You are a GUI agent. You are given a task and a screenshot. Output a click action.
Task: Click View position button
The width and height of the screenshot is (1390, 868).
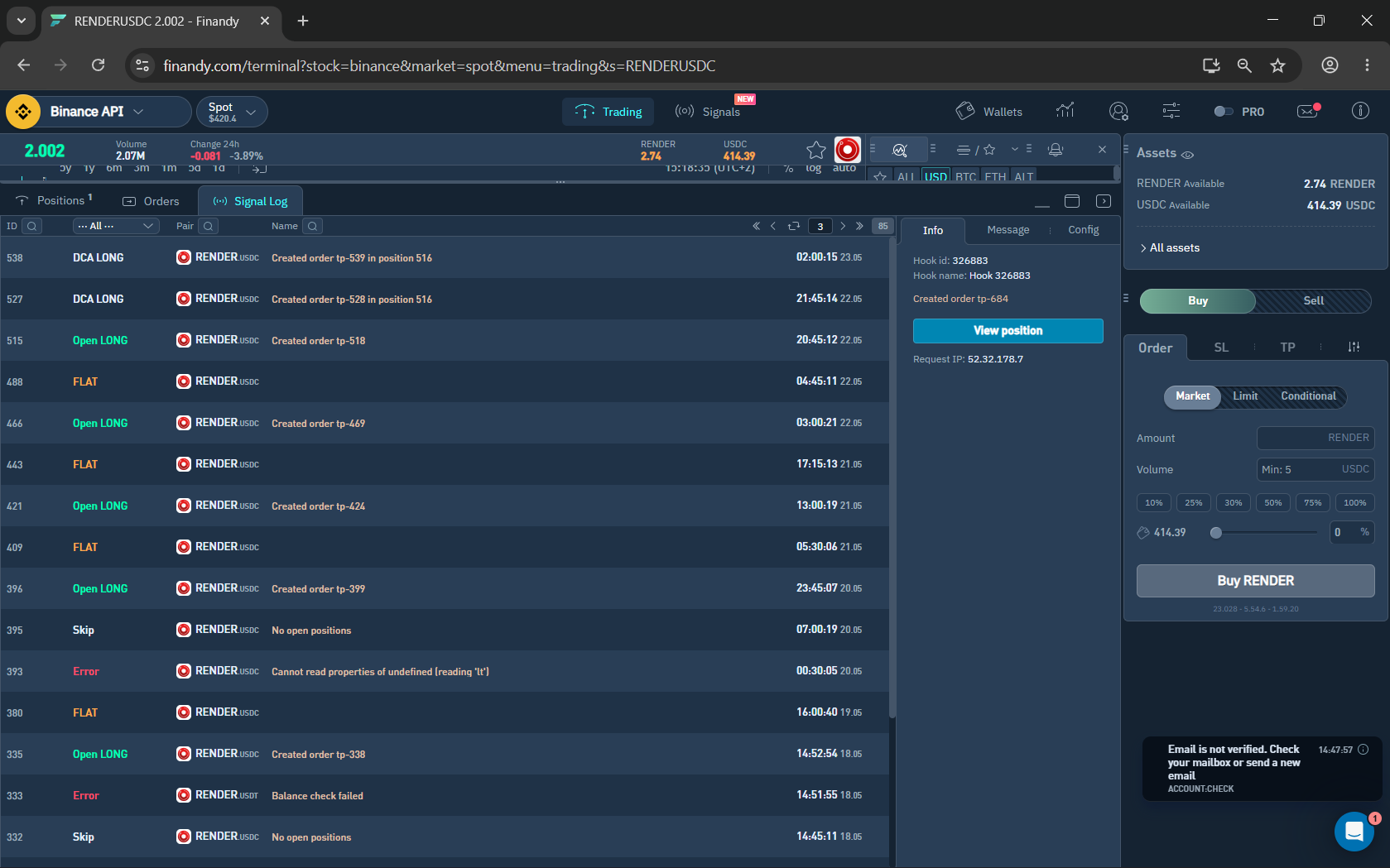pyautogui.click(x=1008, y=331)
